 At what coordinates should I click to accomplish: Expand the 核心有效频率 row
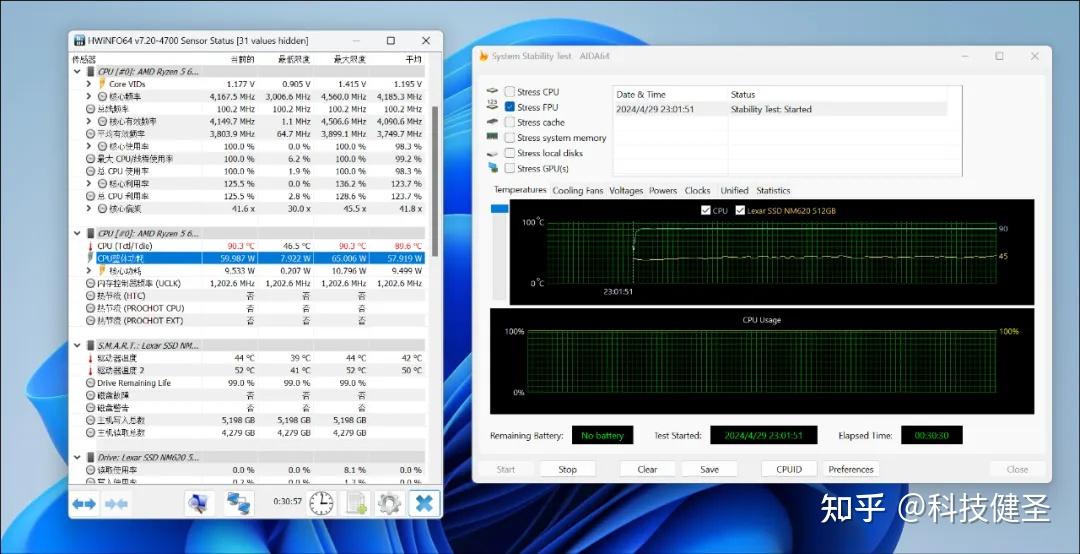(89, 121)
